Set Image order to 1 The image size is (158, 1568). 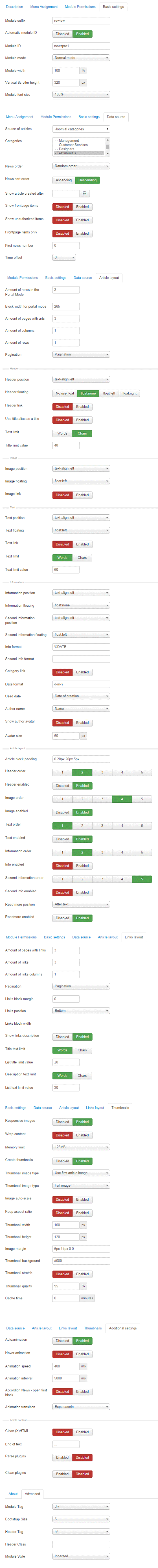point(62,799)
